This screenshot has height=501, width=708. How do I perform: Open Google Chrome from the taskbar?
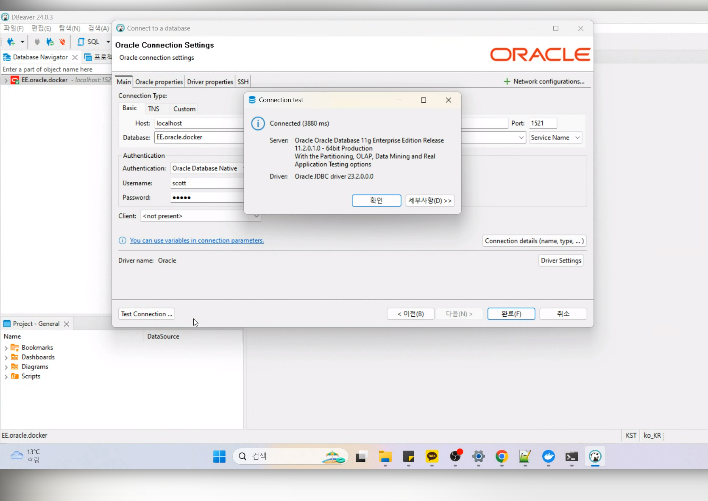point(502,457)
